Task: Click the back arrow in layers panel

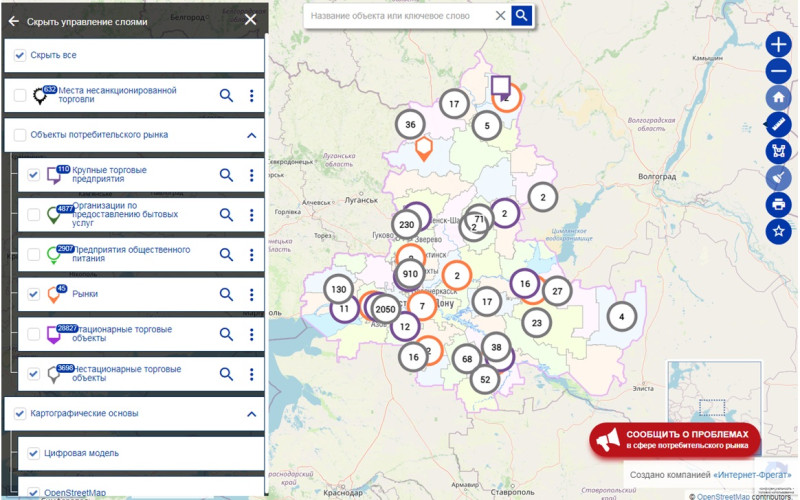Action: pos(14,20)
